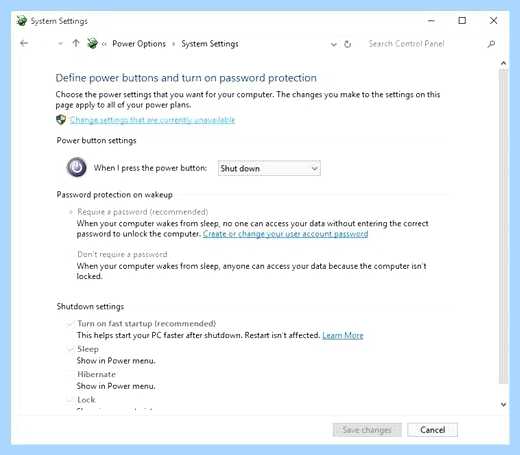
Task: Open Change settings that are currently unavailable
Action: 153,120
